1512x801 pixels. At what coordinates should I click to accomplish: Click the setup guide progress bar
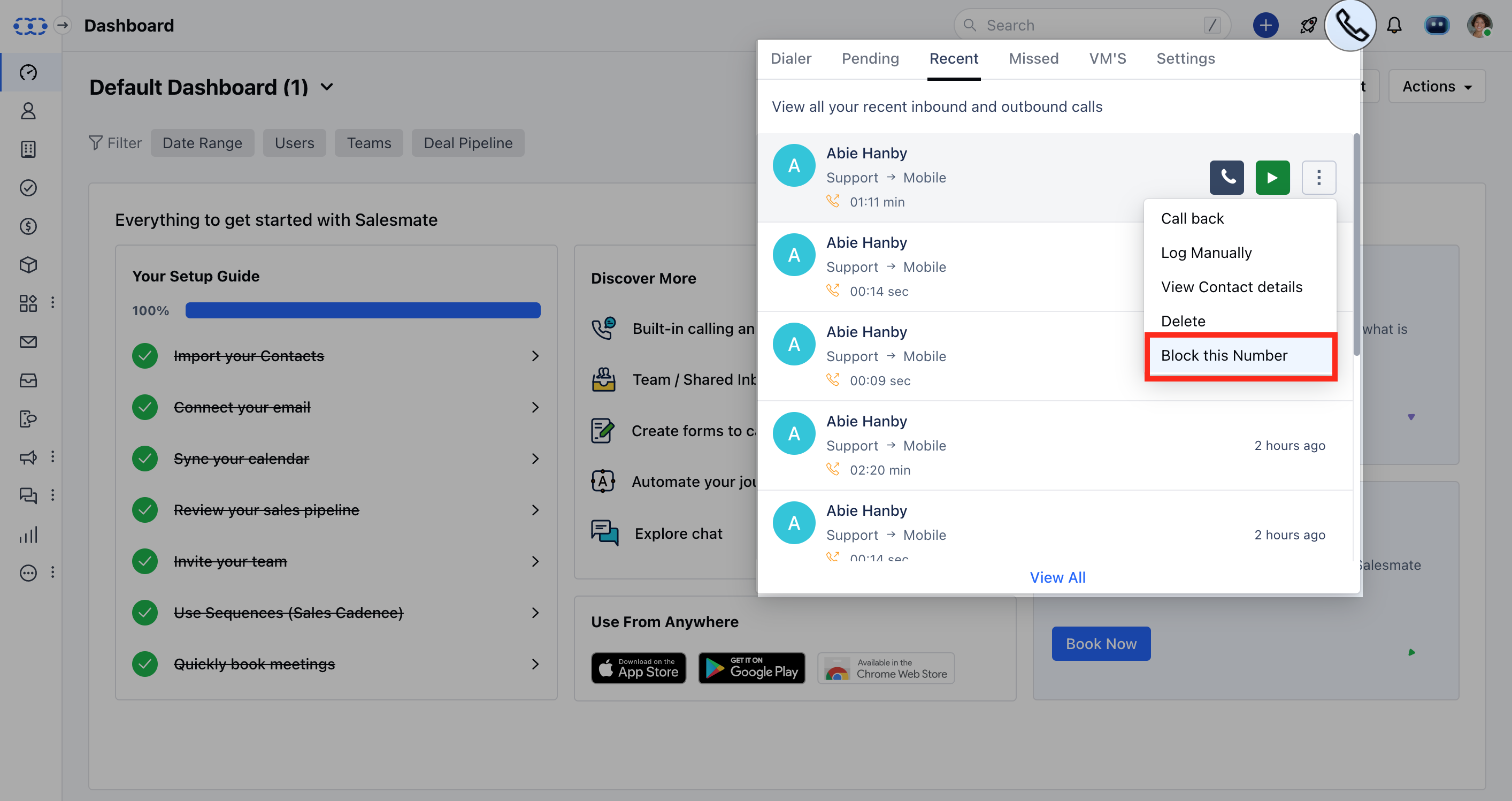pyautogui.click(x=363, y=311)
